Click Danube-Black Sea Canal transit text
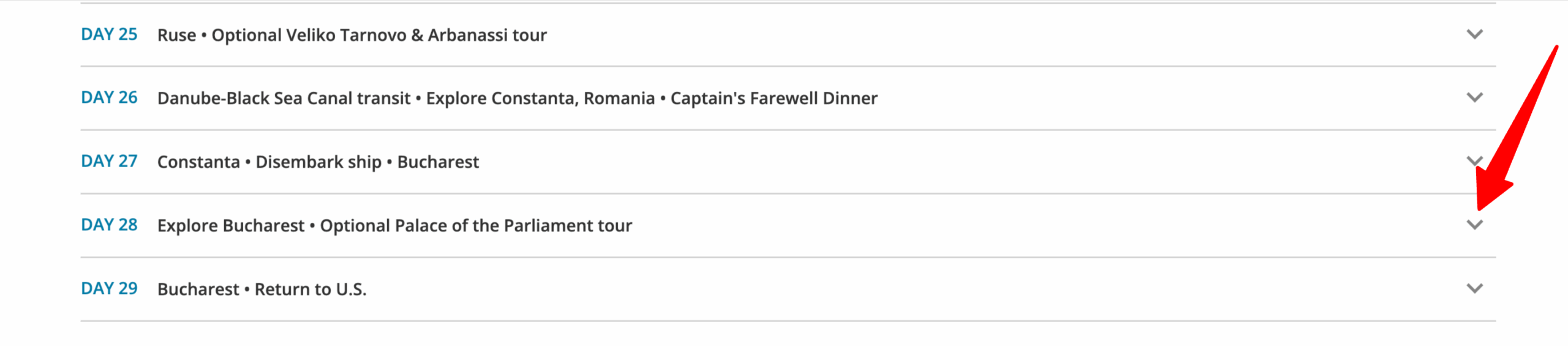 [284, 98]
